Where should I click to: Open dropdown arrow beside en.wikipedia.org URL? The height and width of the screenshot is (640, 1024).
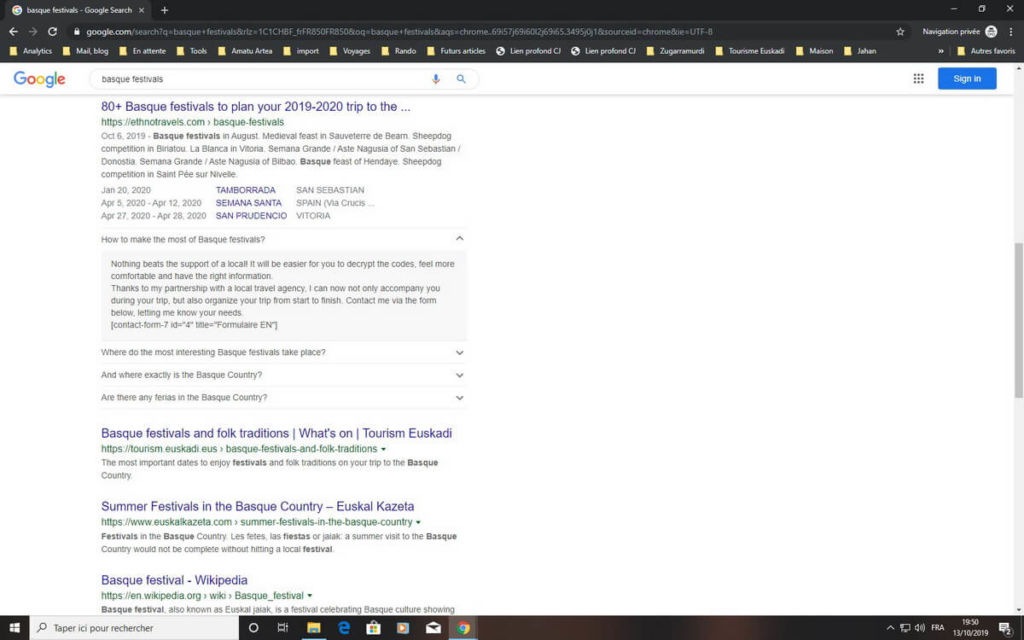coord(310,596)
